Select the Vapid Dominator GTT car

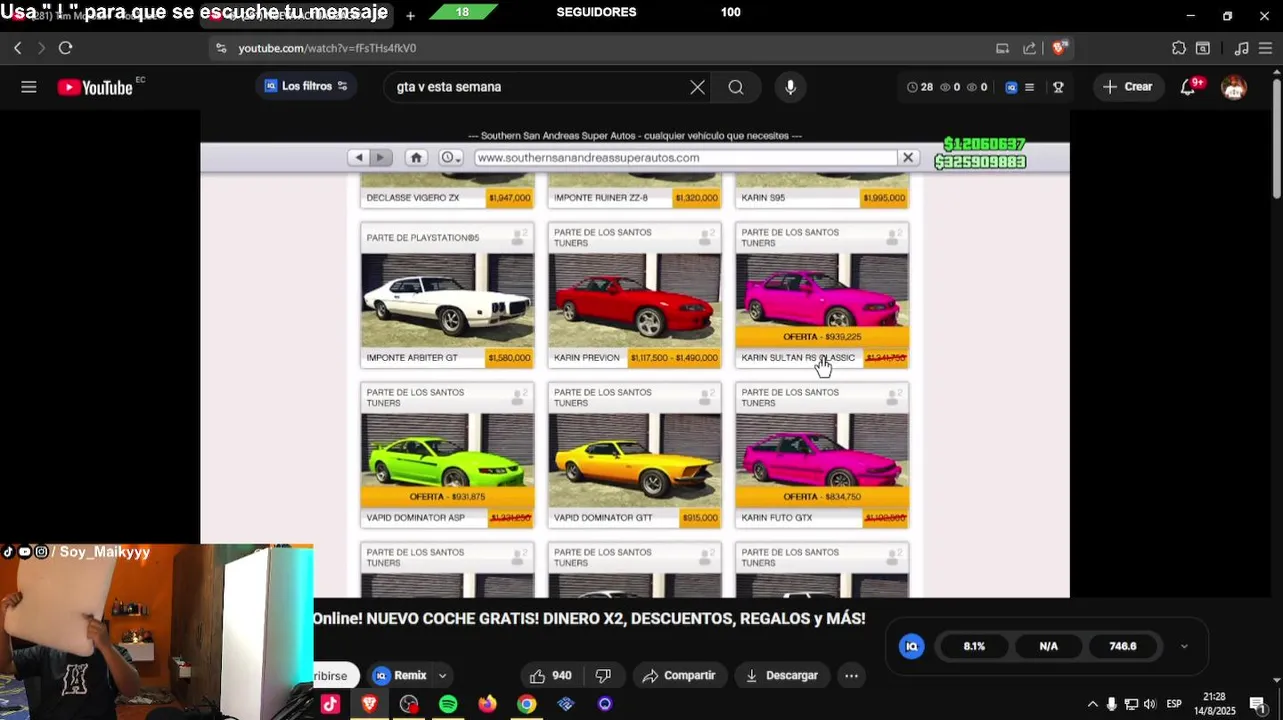point(635,455)
